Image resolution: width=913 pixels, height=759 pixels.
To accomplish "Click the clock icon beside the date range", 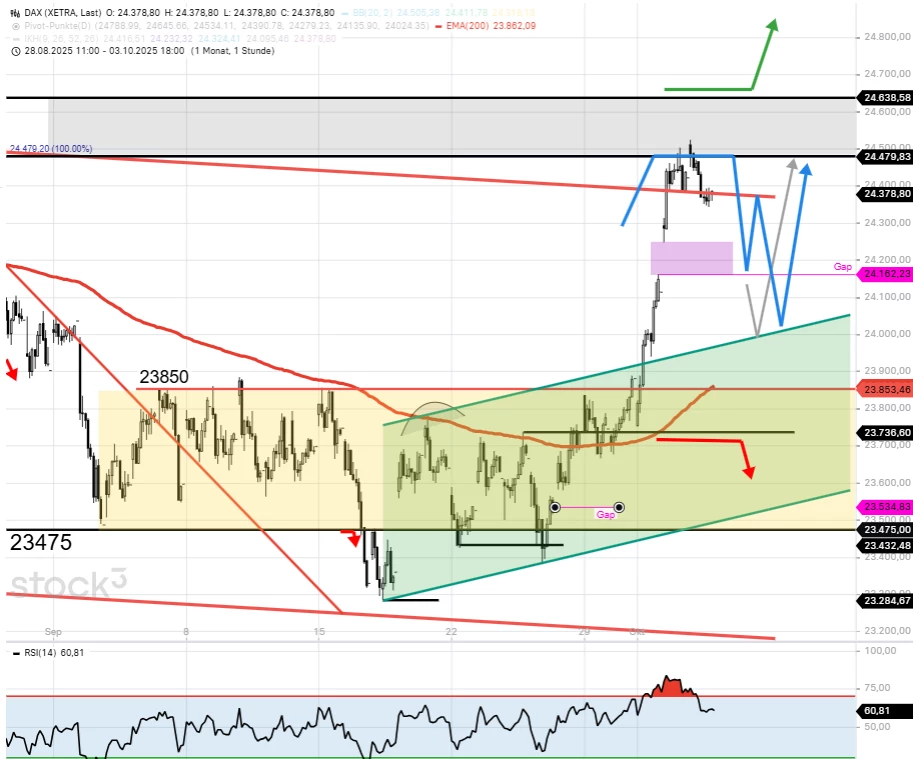I will pyautogui.click(x=15, y=49).
